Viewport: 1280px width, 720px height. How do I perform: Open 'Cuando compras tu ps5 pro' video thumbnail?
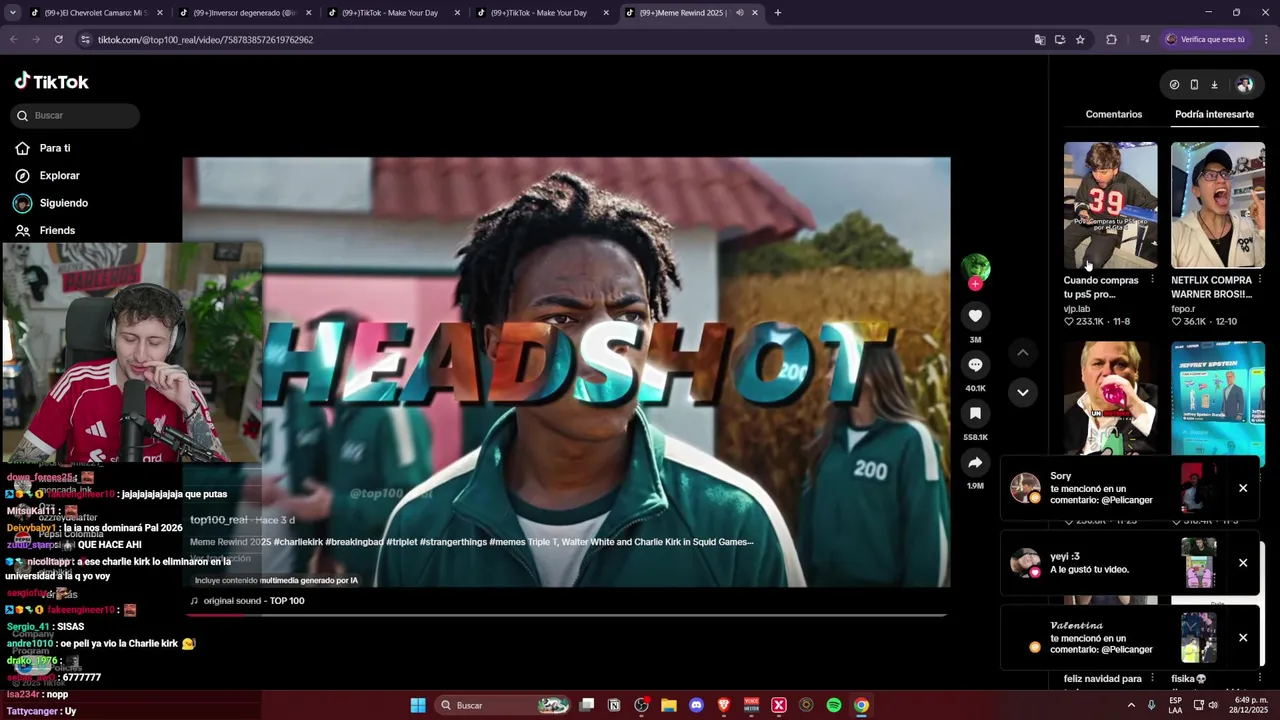1110,205
